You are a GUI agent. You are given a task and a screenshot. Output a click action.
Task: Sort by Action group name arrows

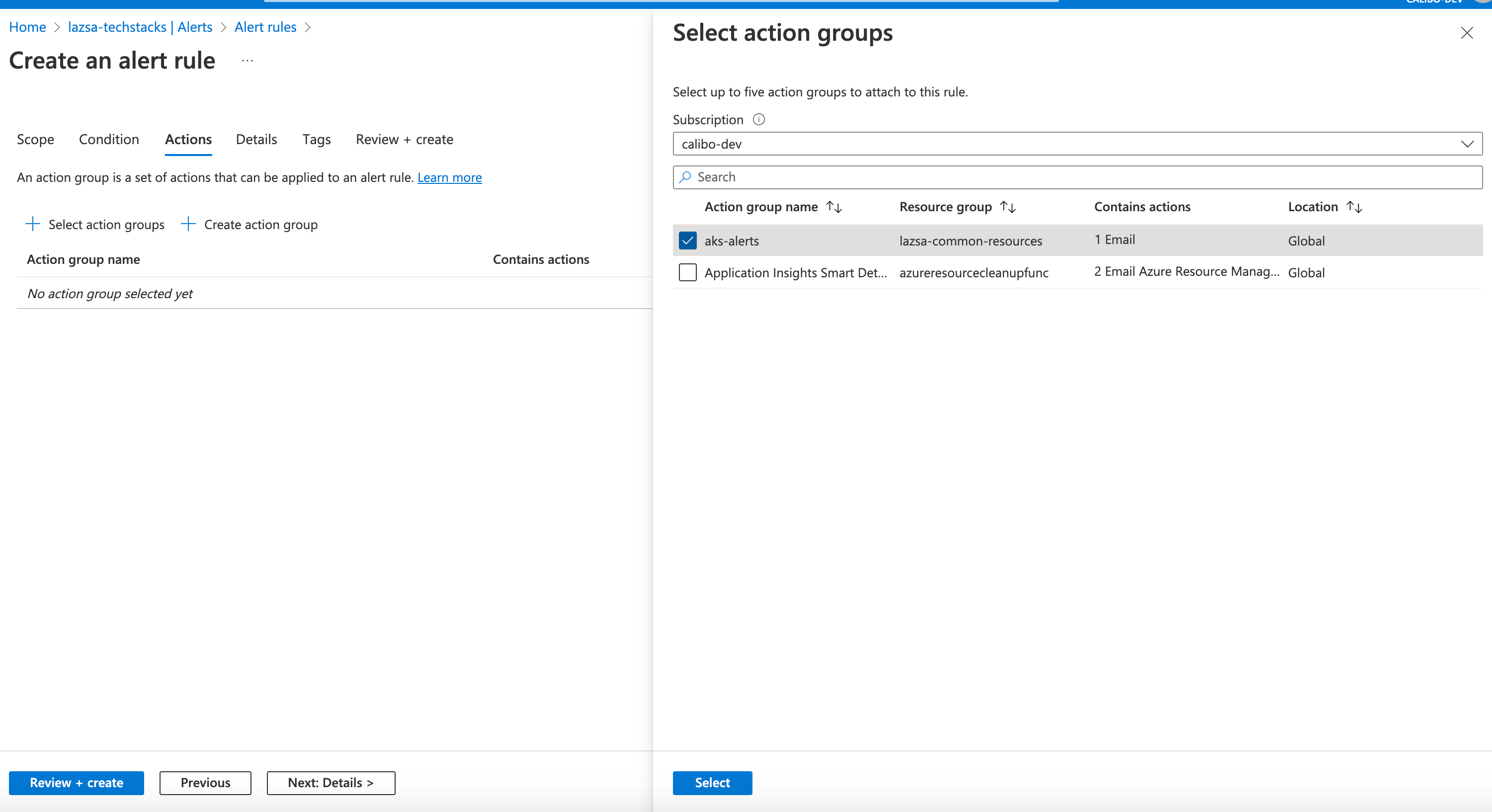coord(833,207)
